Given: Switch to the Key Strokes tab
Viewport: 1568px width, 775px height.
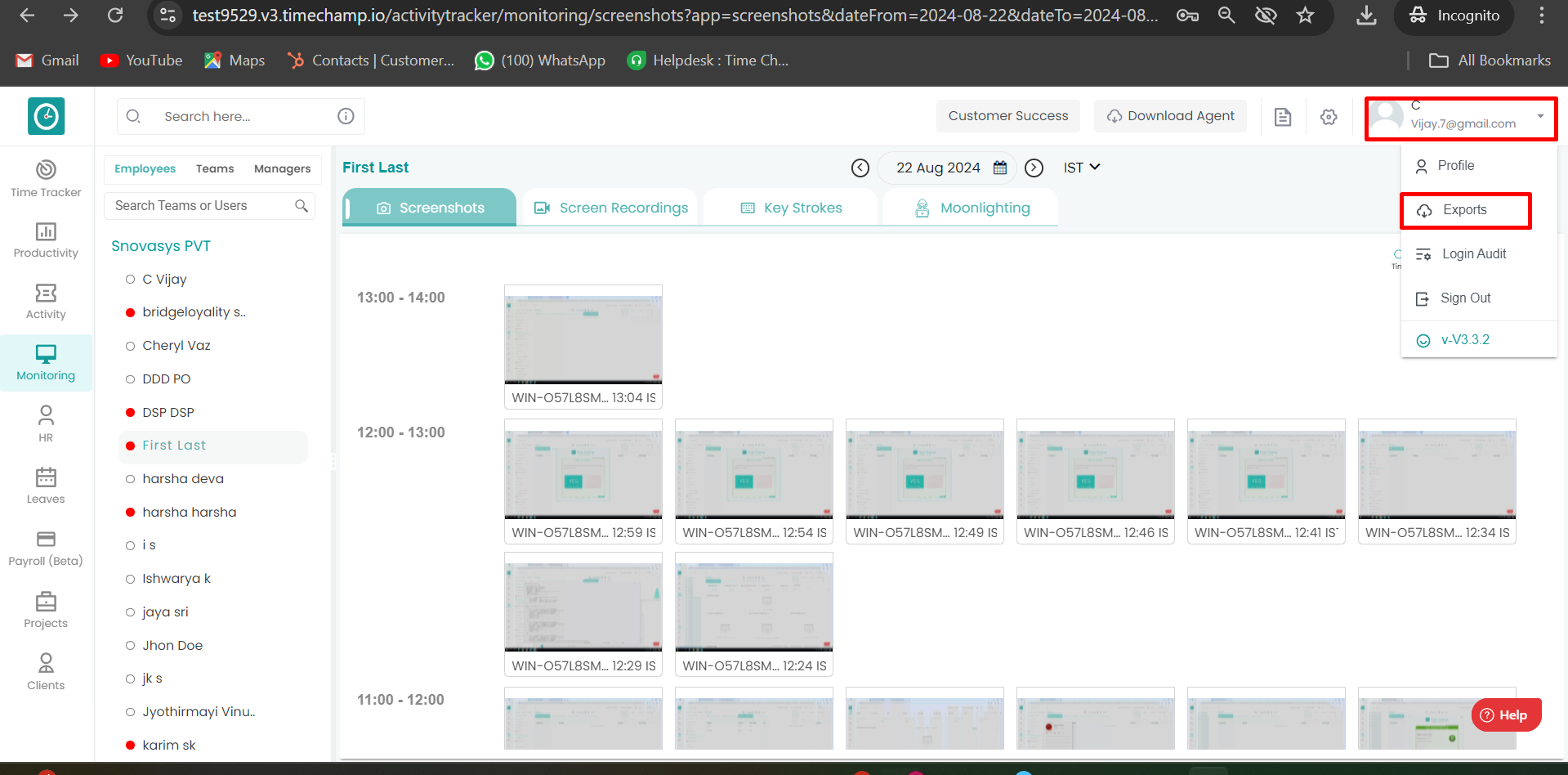Looking at the screenshot, I should point(791,208).
